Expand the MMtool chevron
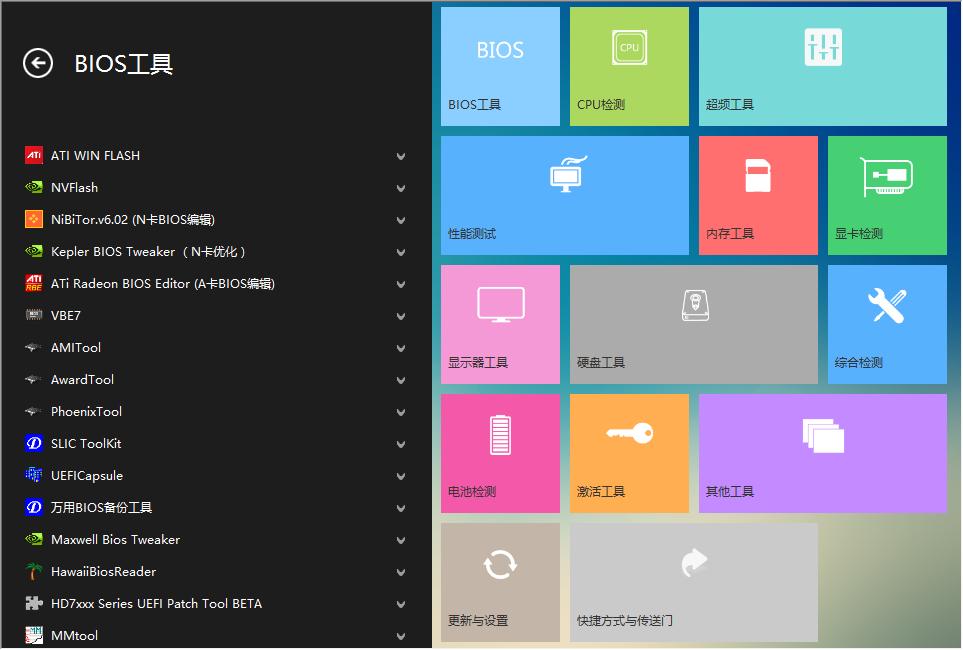963x650 pixels. coord(400,636)
